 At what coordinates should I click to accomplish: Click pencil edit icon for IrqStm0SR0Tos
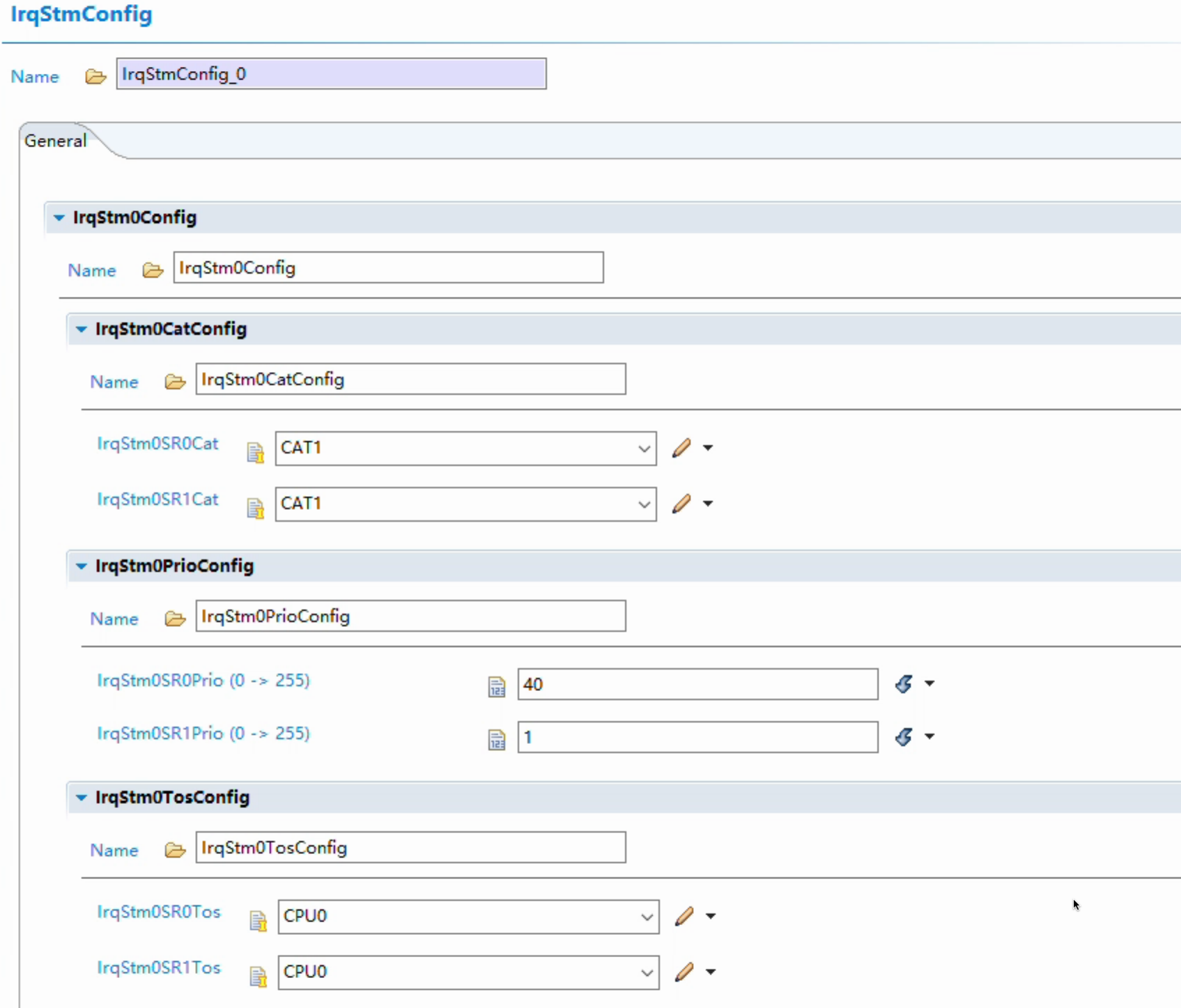pyautogui.click(x=684, y=916)
